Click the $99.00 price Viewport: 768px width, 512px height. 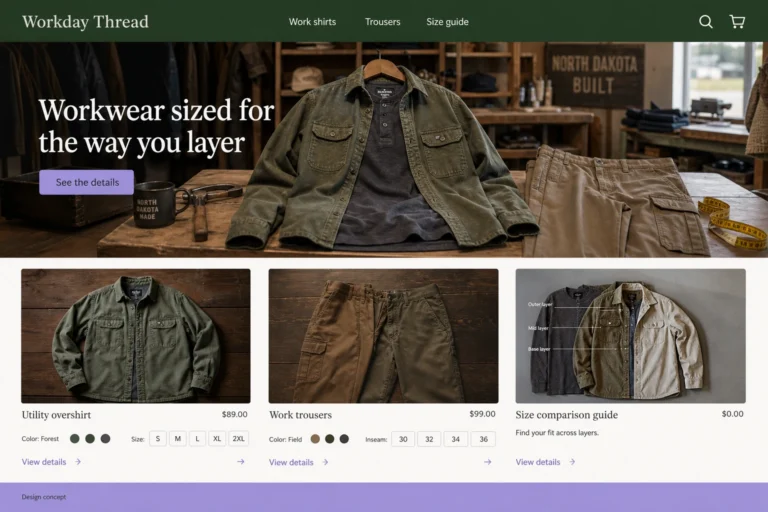point(482,414)
